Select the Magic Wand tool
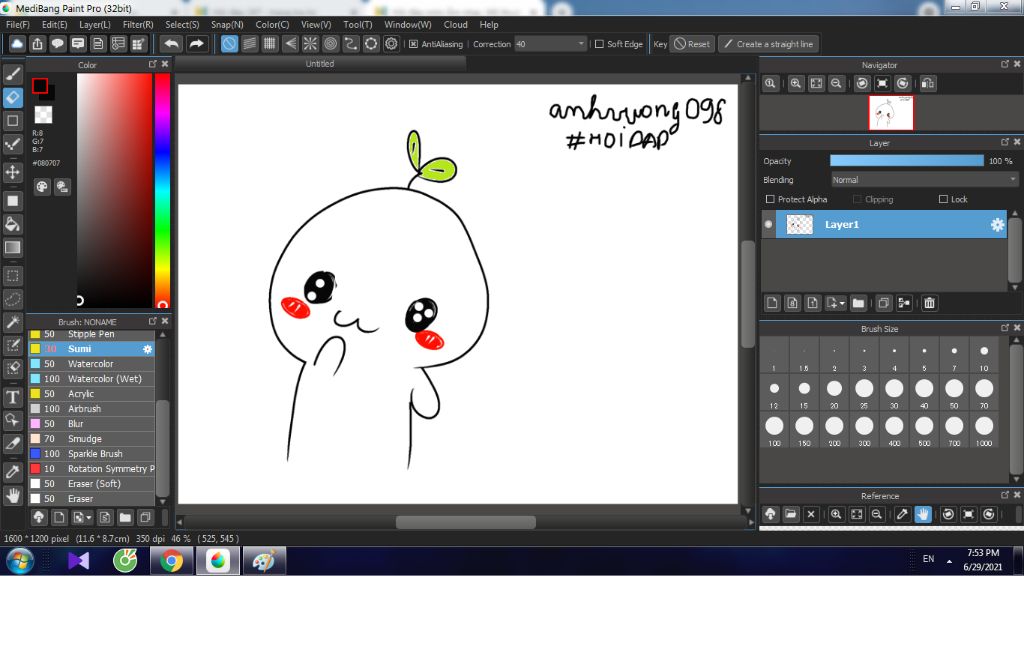Screen dimensions: 1024x661 click(12, 322)
